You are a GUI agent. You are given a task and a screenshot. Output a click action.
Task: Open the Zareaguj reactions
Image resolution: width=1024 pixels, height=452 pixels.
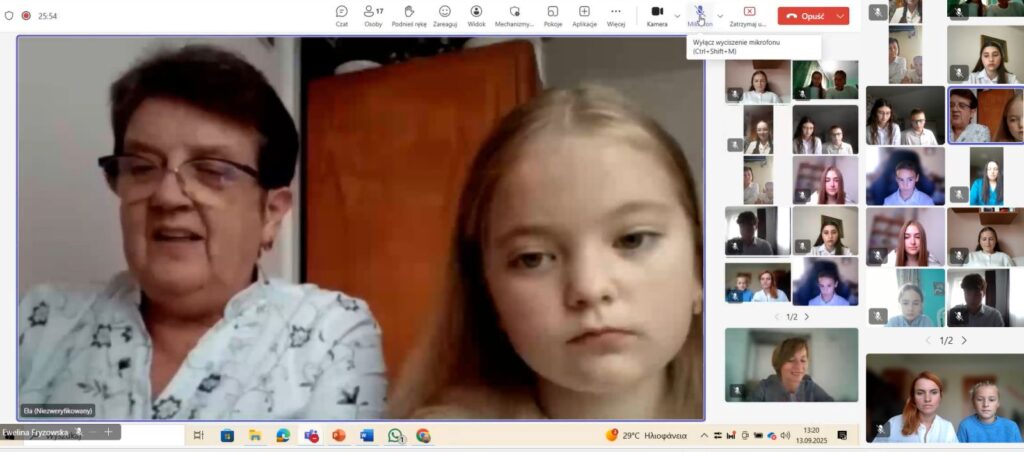point(445,15)
